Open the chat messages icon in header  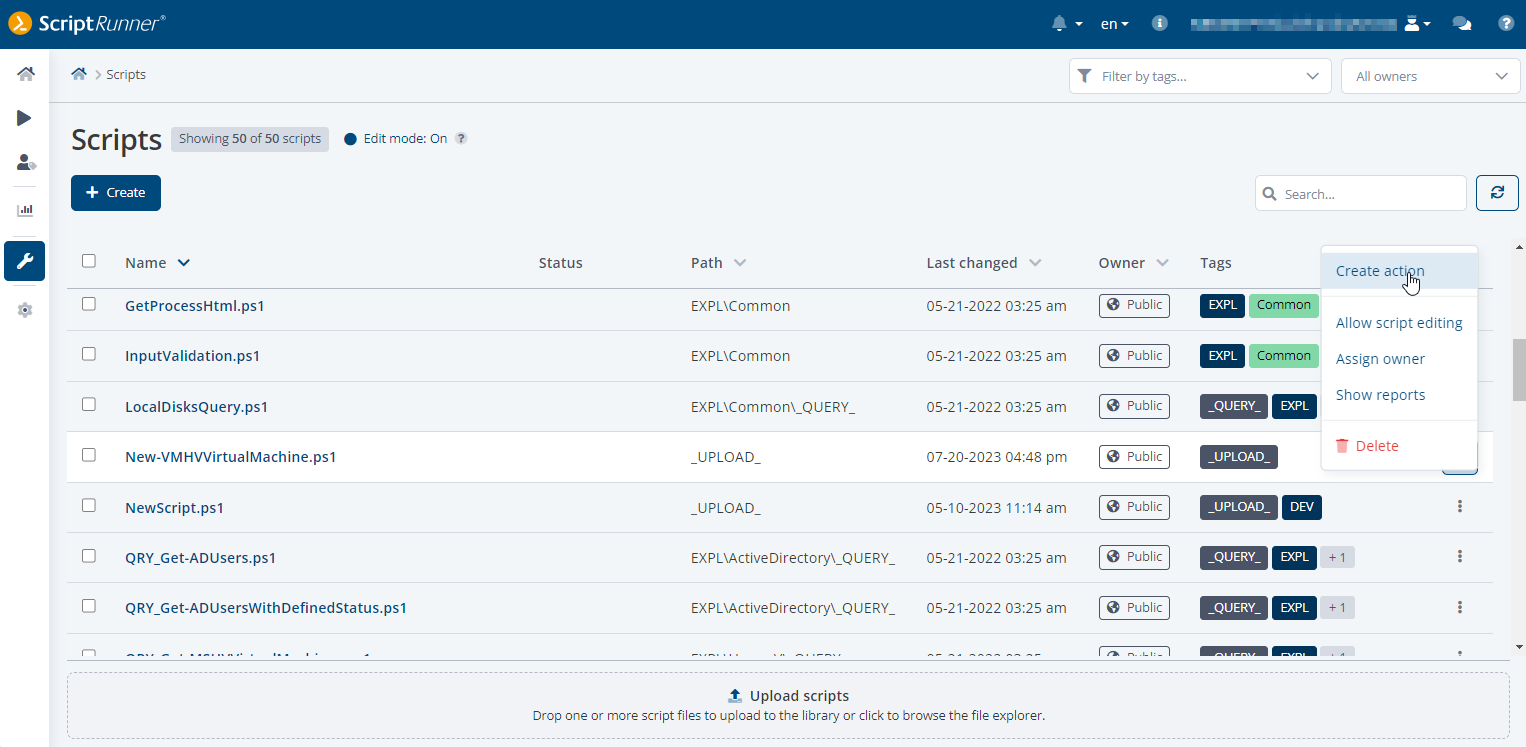(x=1461, y=24)
